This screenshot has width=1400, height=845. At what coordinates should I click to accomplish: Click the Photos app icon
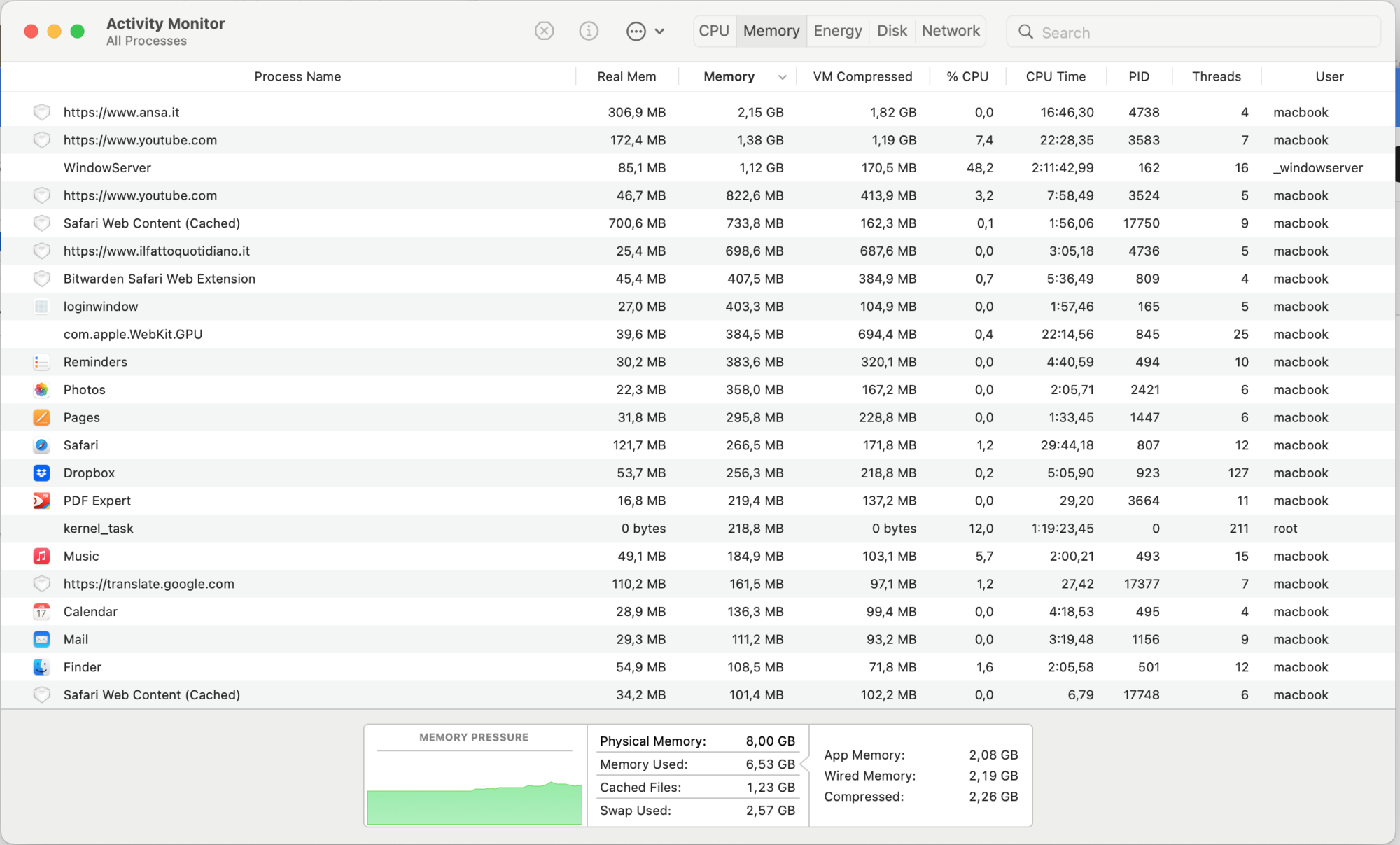[x=41, y=389]
